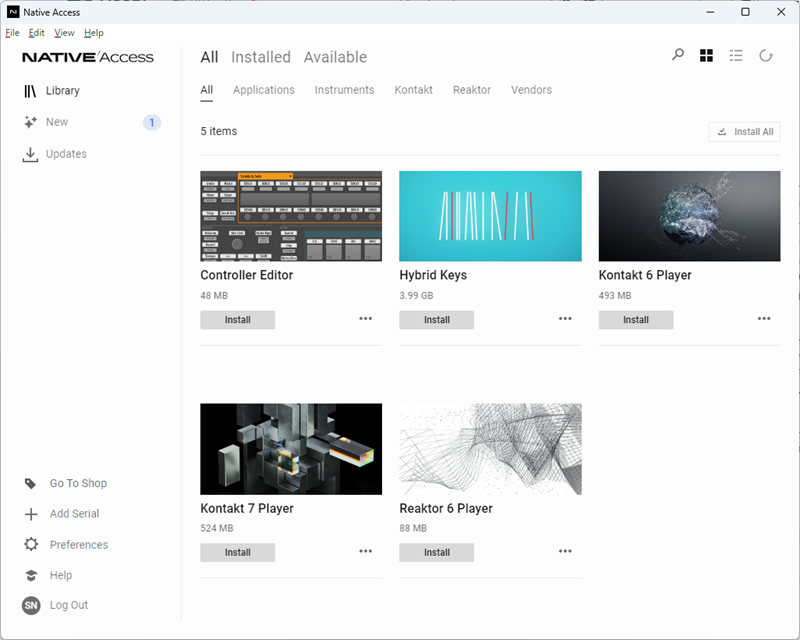Open more options for Controller Editor

(x=365, y=318)
